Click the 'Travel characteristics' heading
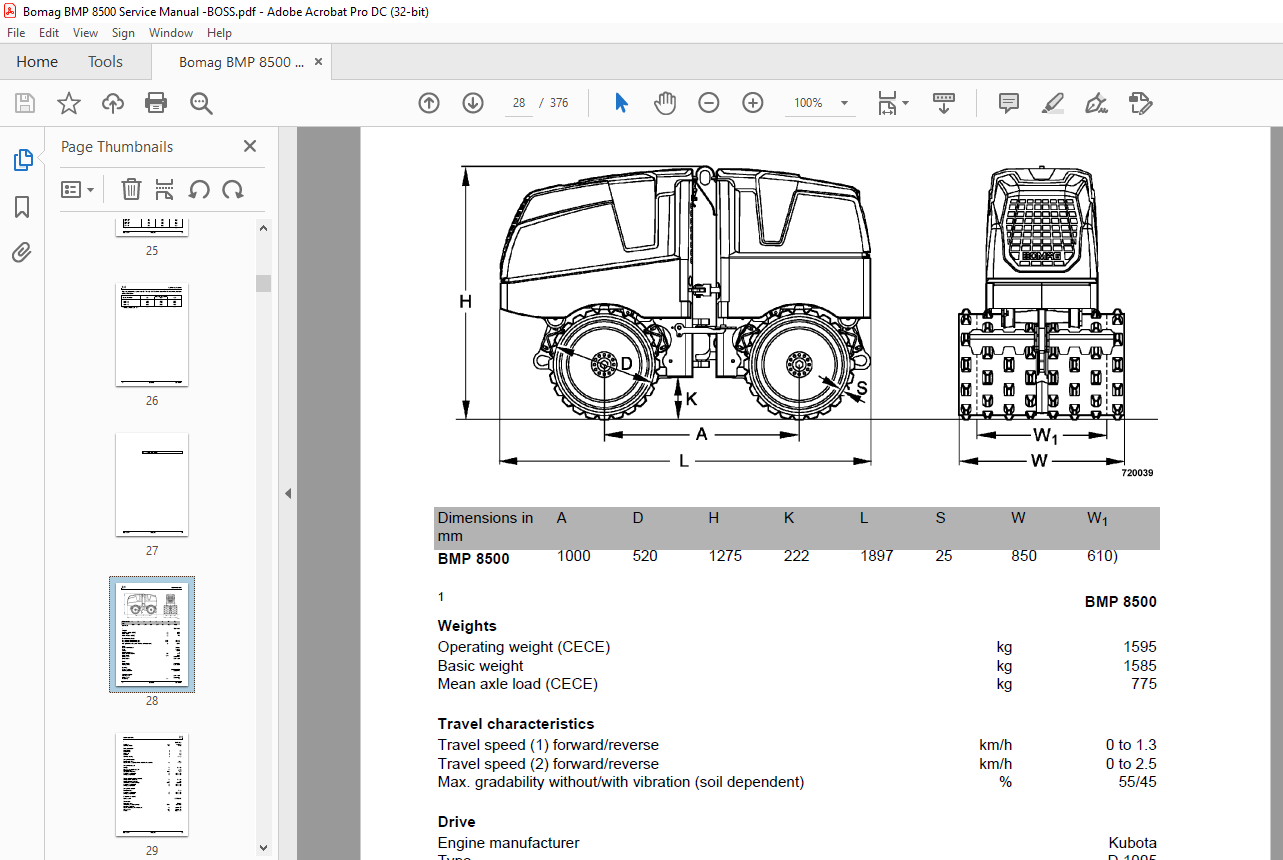1283x860 pixels. (x=516, y=724)
